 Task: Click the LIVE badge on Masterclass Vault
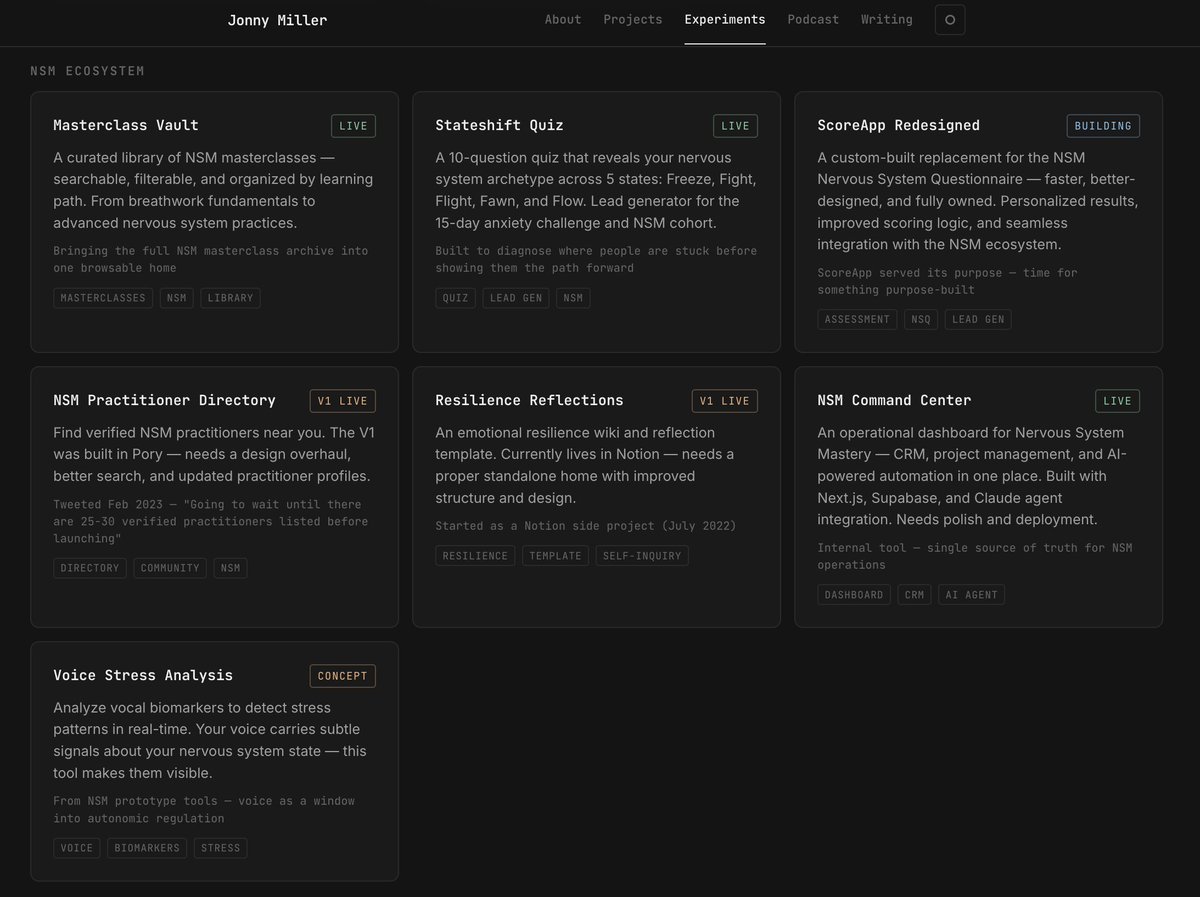[x=353, y=126]
